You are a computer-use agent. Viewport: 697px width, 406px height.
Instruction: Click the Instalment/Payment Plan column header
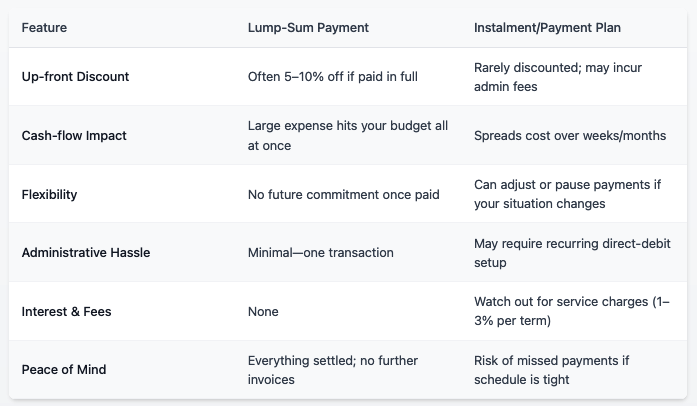coord(547,28)
